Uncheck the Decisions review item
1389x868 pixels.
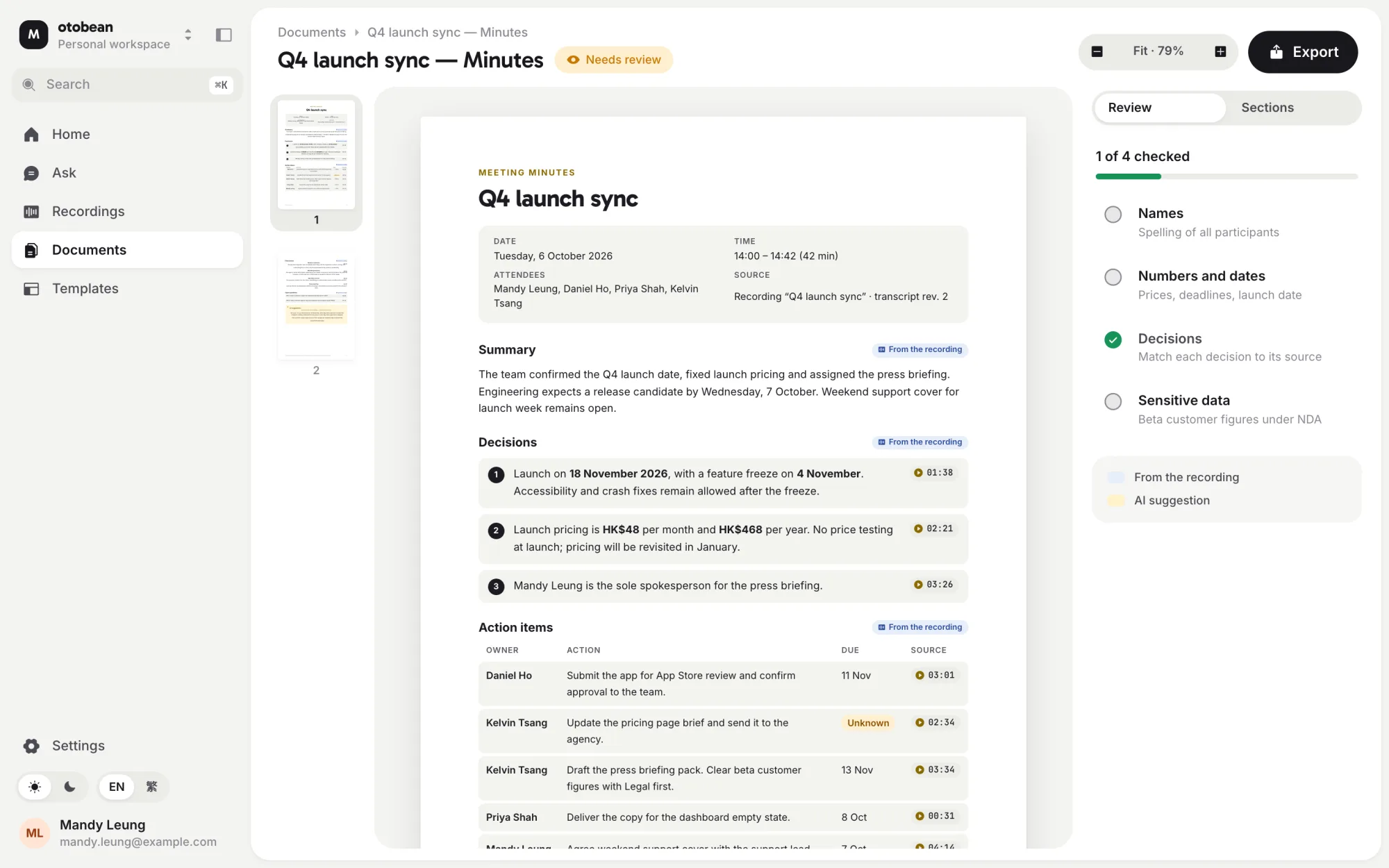coord(1113,340)
